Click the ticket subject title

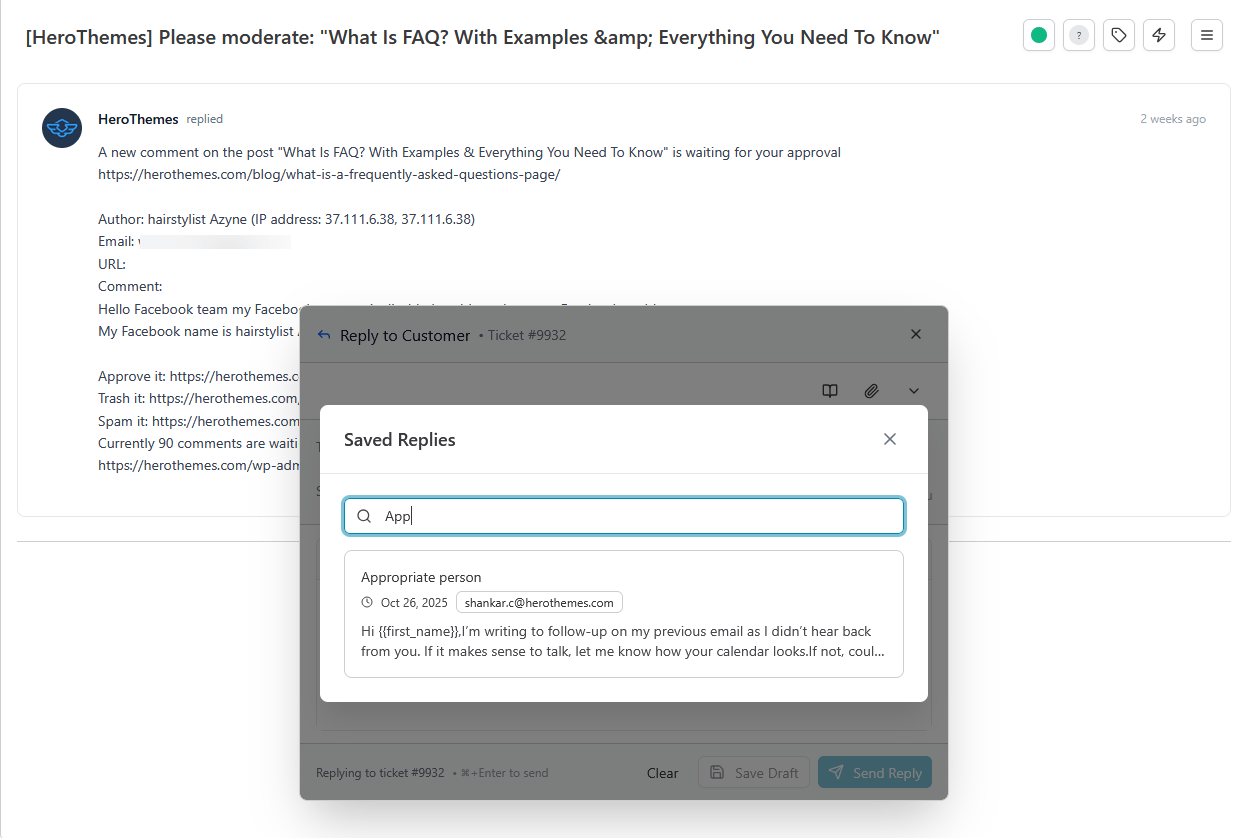coord(482,38)
